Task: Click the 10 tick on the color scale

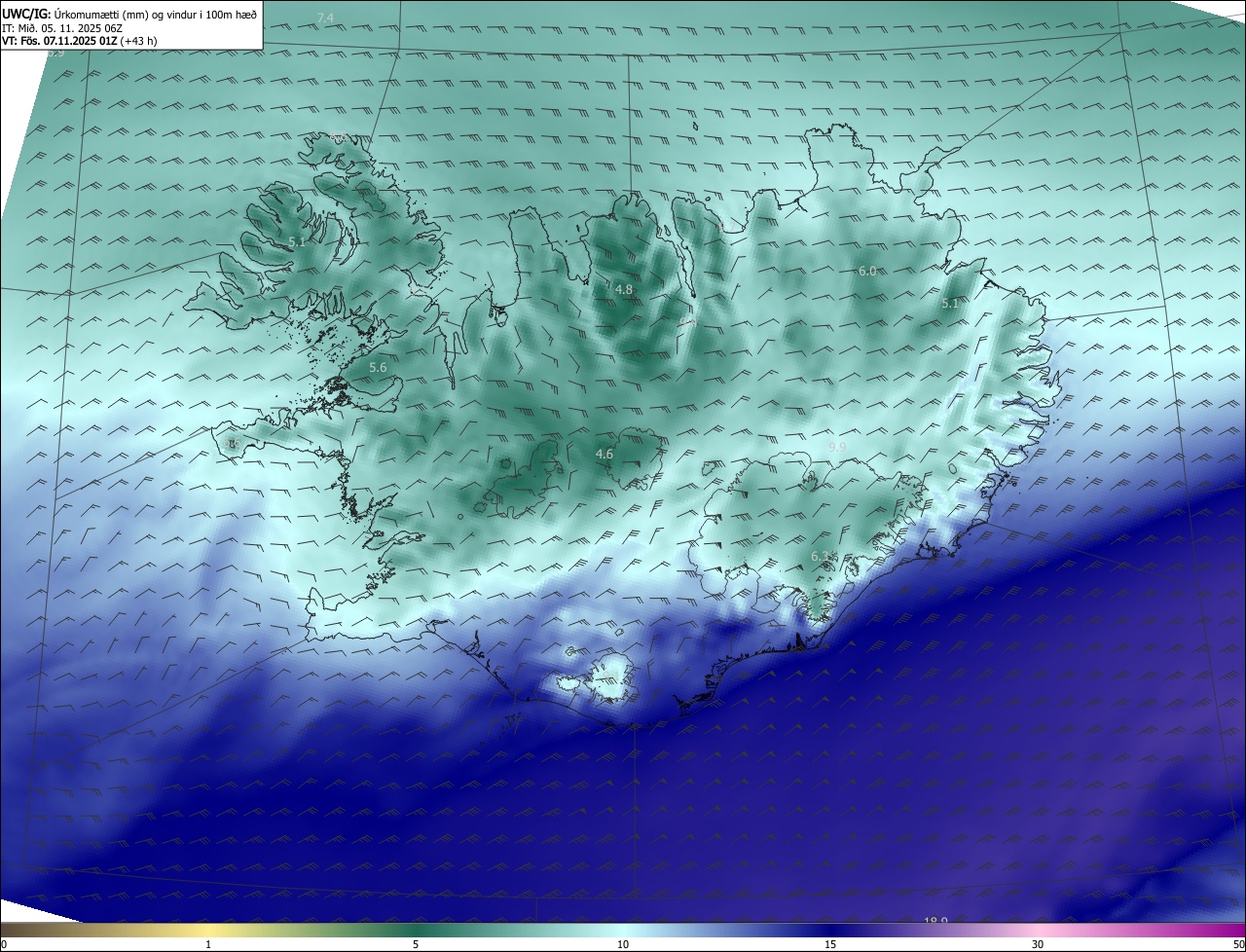Action: 623,944
